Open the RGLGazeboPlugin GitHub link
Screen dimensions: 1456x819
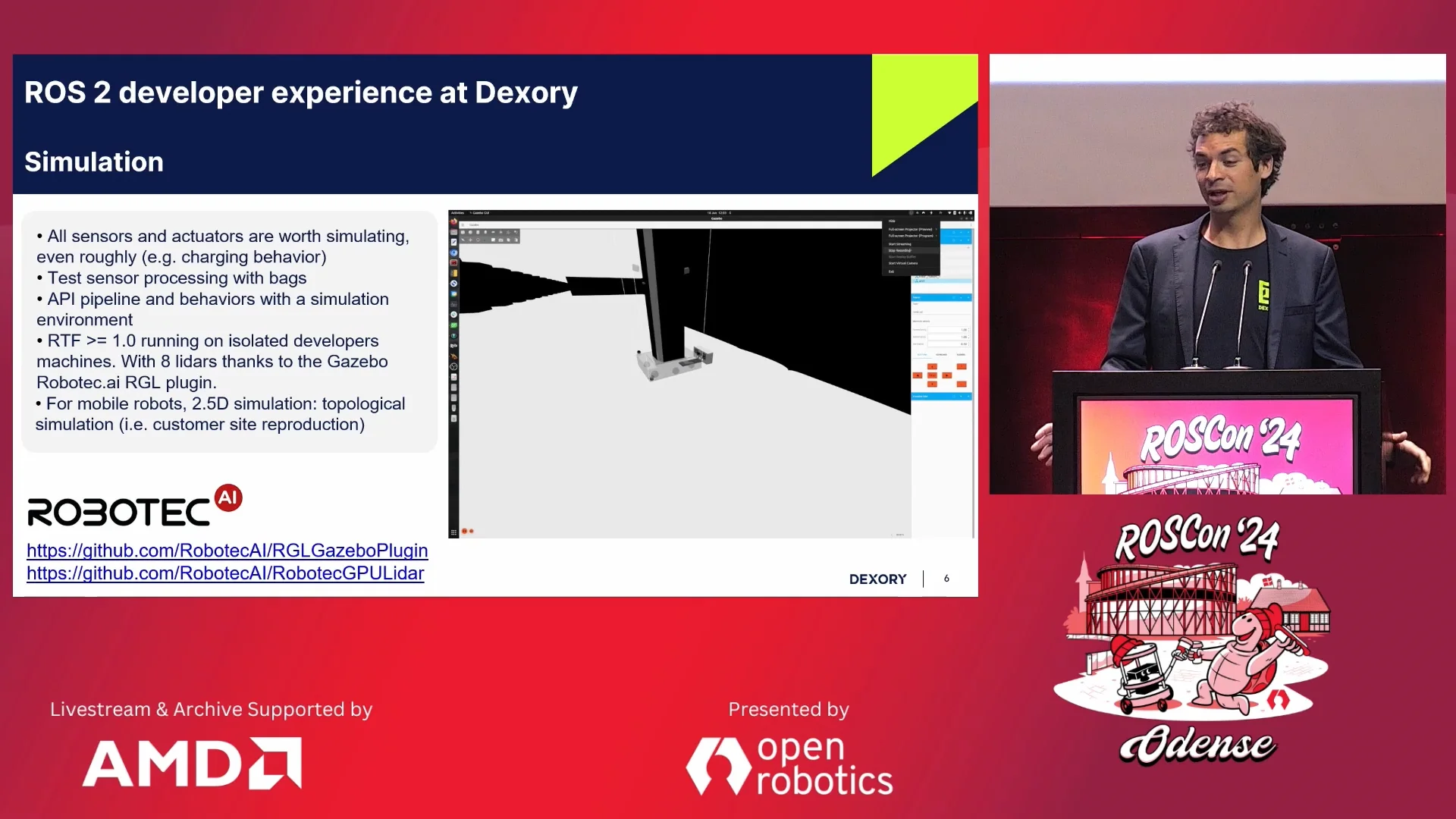227,551
